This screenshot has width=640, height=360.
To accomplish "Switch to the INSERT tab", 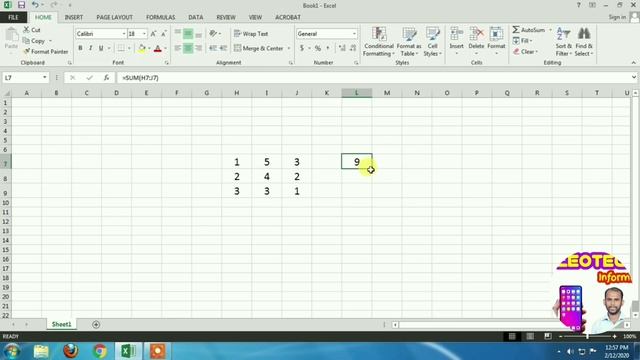I will pos(73,17).
